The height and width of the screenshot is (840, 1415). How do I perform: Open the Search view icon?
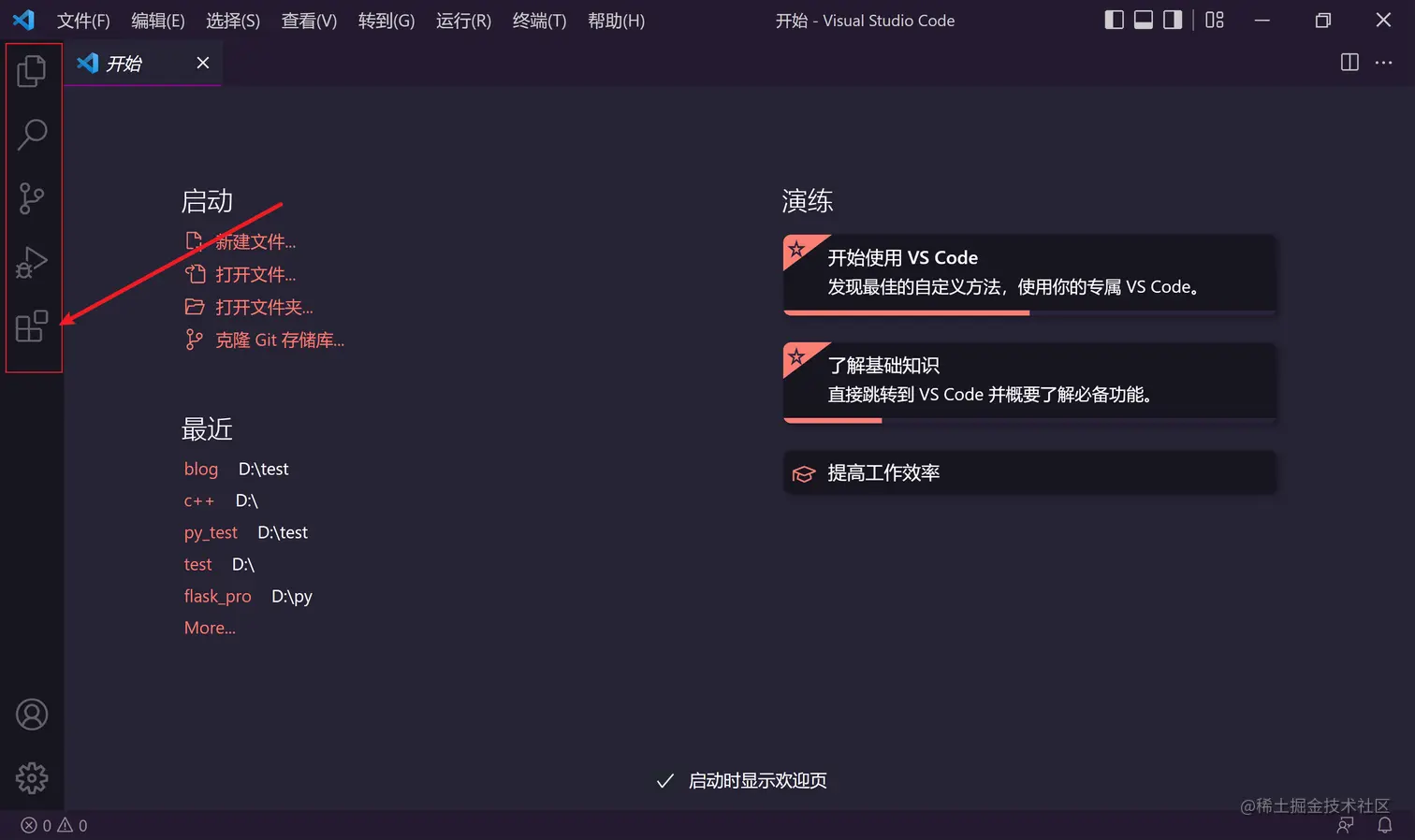tap(32, 134)
